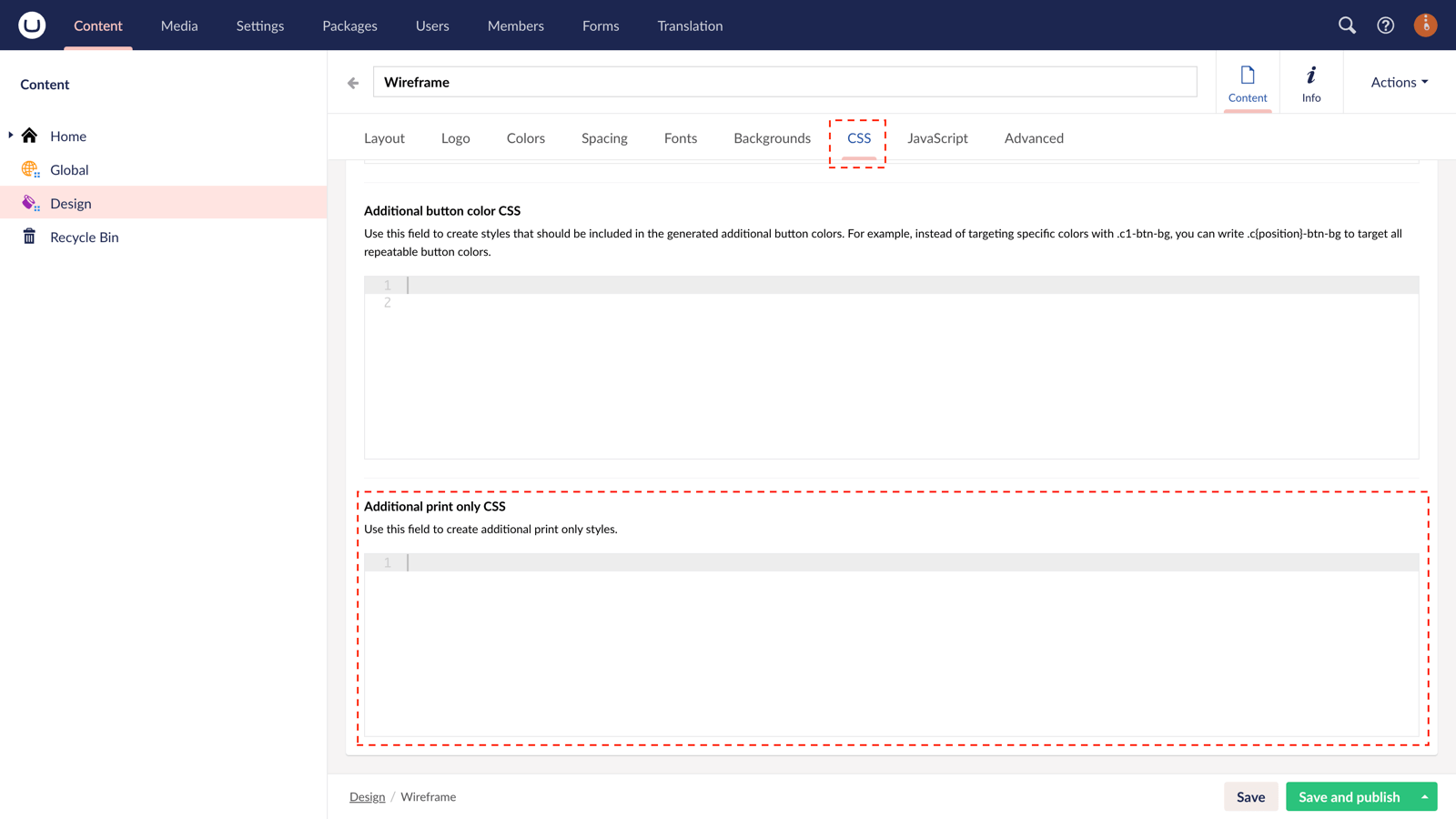Open the search magnifier icon

1347,25
